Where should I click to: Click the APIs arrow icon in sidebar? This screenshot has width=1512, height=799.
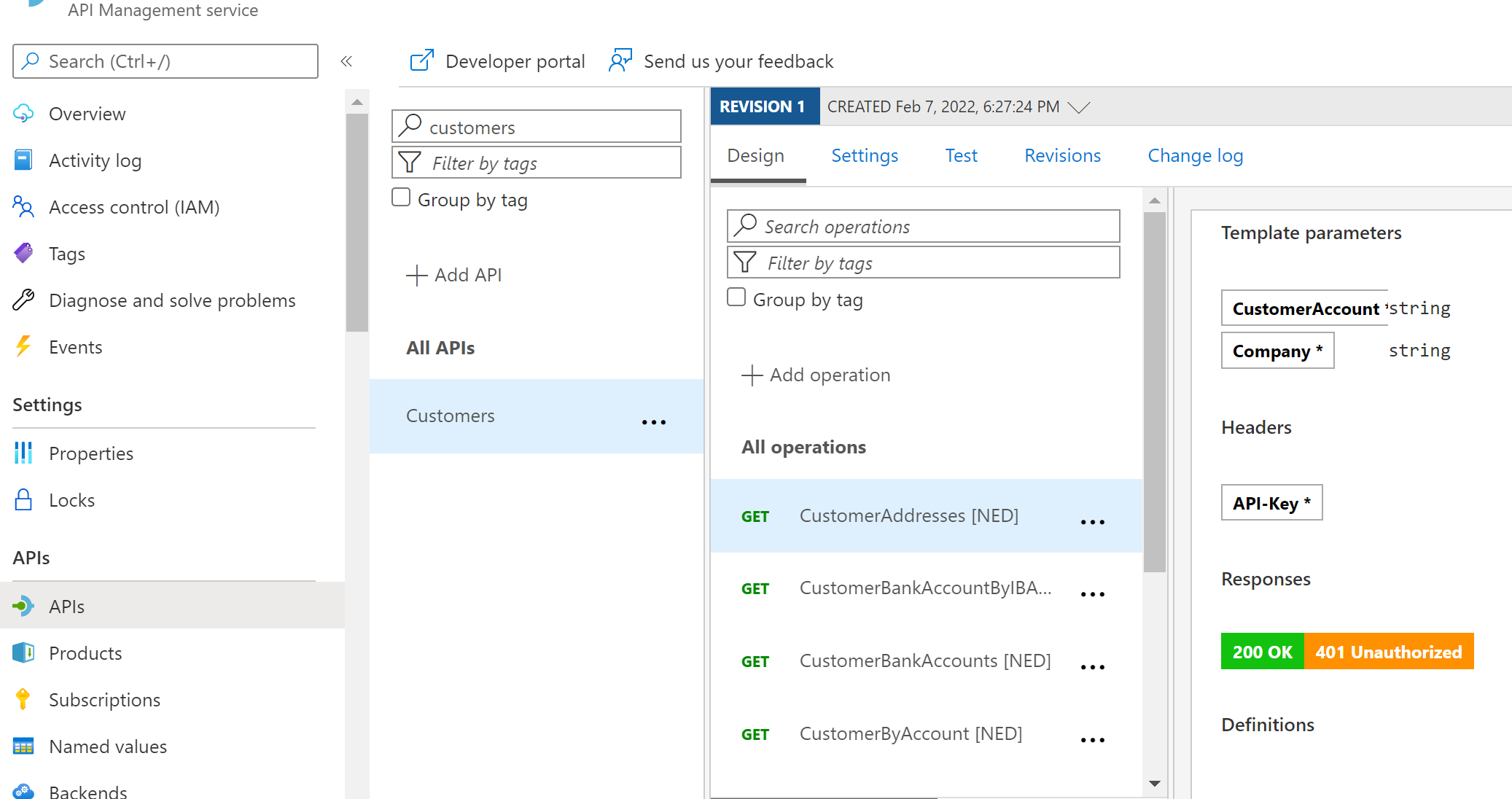click(23, 606)
